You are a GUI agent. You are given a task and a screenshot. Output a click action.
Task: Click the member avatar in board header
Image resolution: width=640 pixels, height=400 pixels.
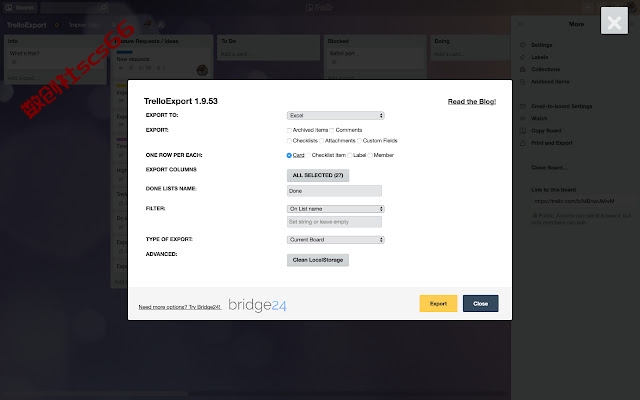(148, 24)
